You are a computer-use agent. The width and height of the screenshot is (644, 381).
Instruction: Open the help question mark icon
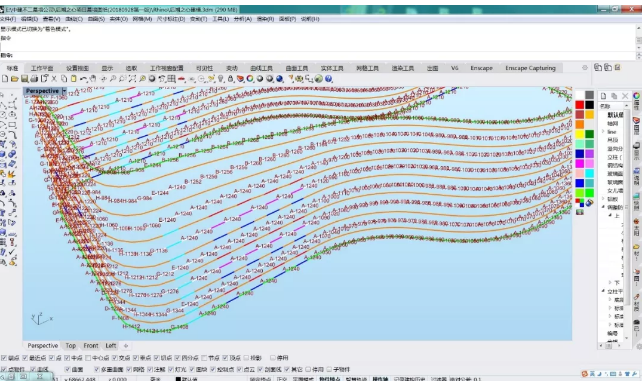click(329, 78)
